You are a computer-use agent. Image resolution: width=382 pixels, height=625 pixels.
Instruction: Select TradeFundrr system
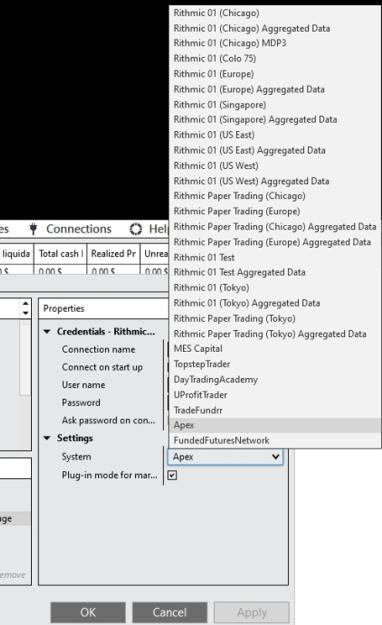274,411
